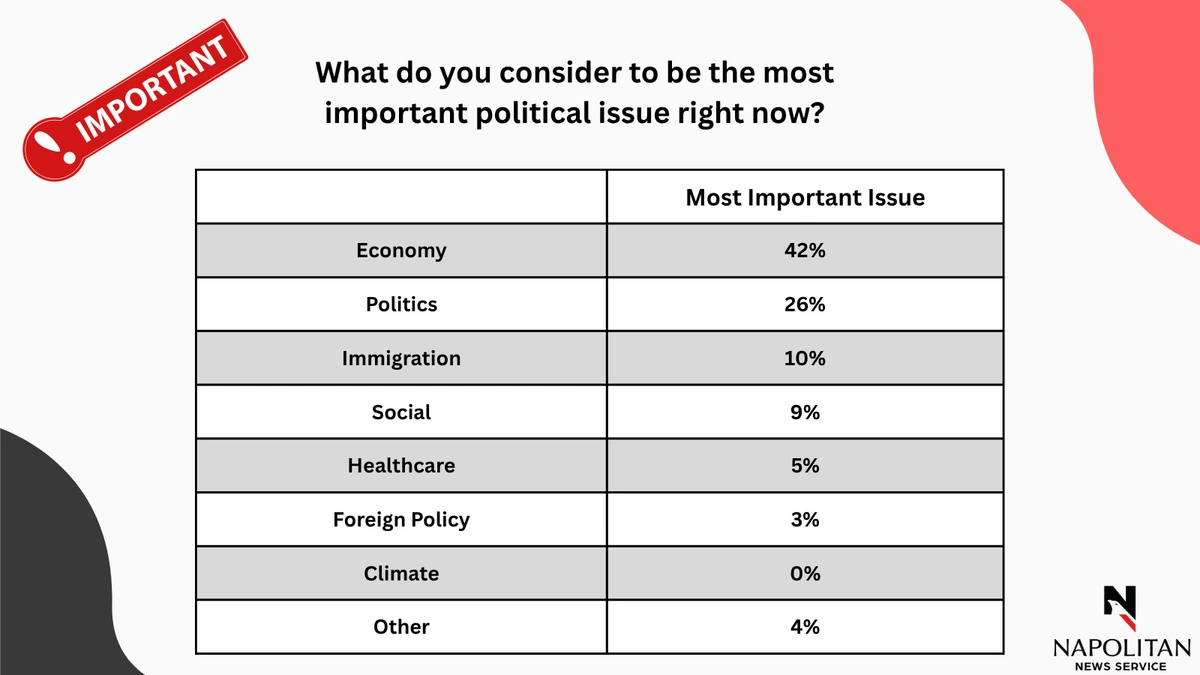
Task: Select the Foreign Policy row label
Action: coord(401,519)
